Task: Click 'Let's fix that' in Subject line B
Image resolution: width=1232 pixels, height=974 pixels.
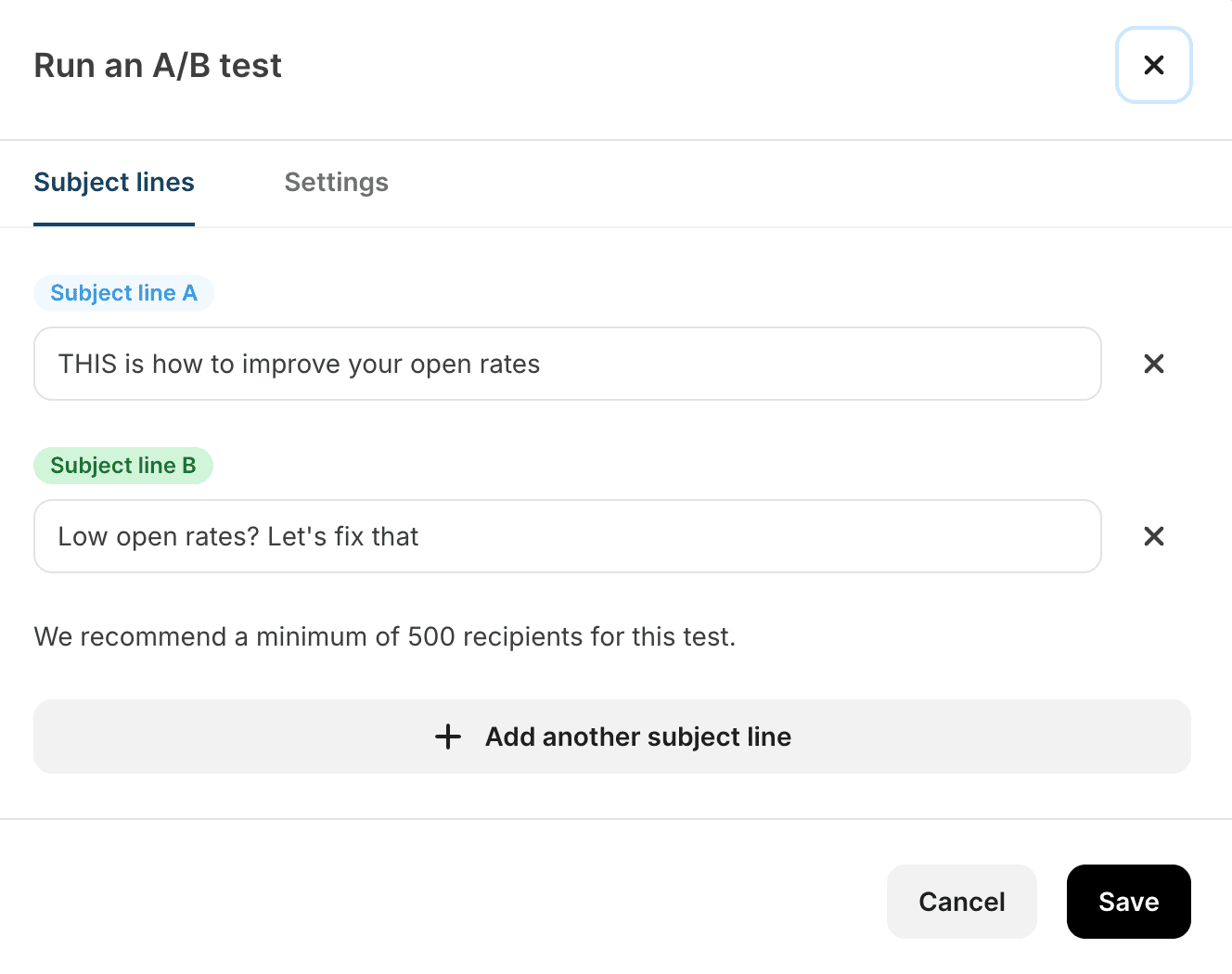Action: point(343,537)
